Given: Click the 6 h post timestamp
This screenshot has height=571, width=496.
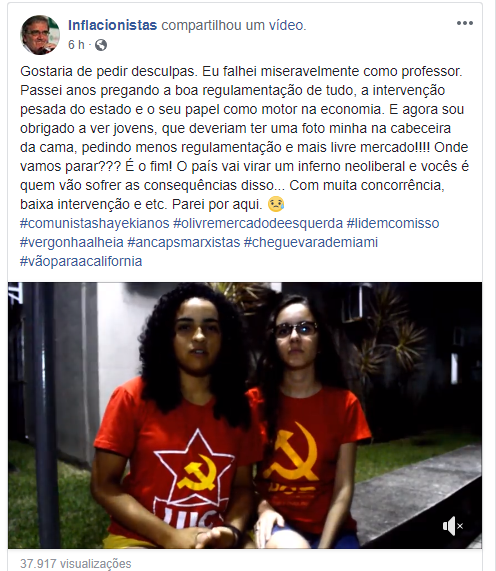Looking at the screenshot, I should (76, 45).
